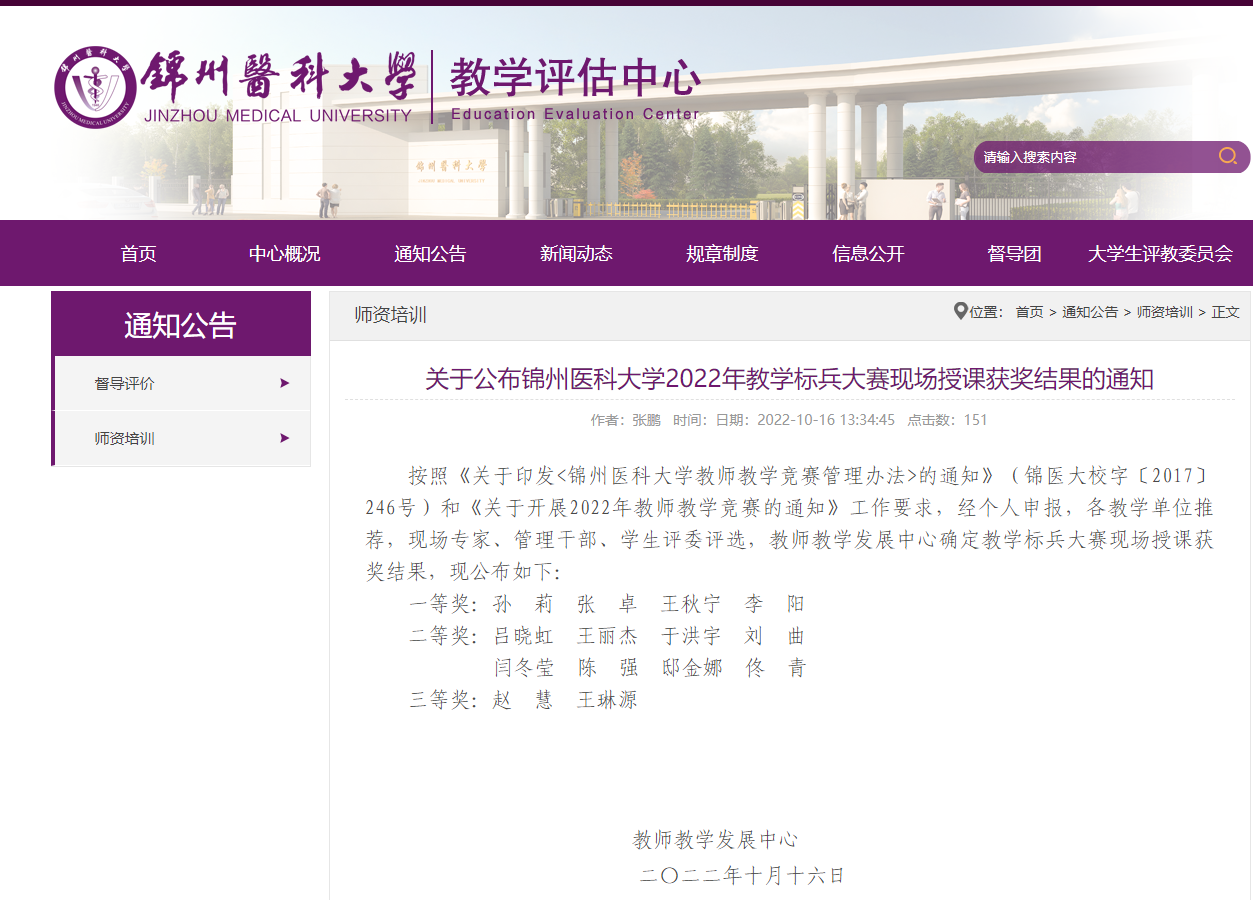Expand the 师资培训 sidebar arrow
This screenshot has width=1253, height=900.
(x=285, y=438)
